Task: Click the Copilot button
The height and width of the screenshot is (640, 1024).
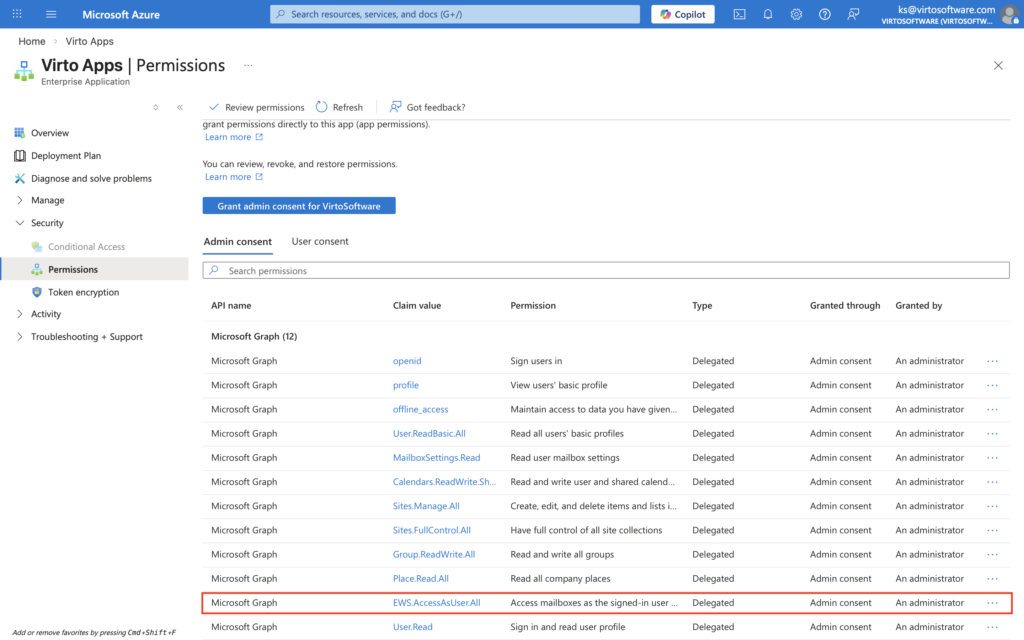Action: click(683, 14)
